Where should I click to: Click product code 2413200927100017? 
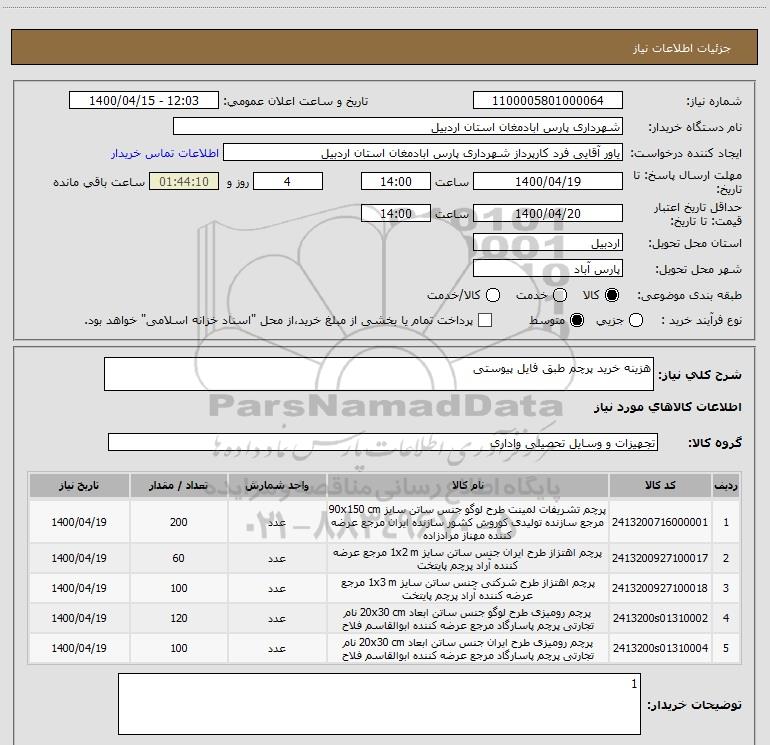tap(660, 558)
